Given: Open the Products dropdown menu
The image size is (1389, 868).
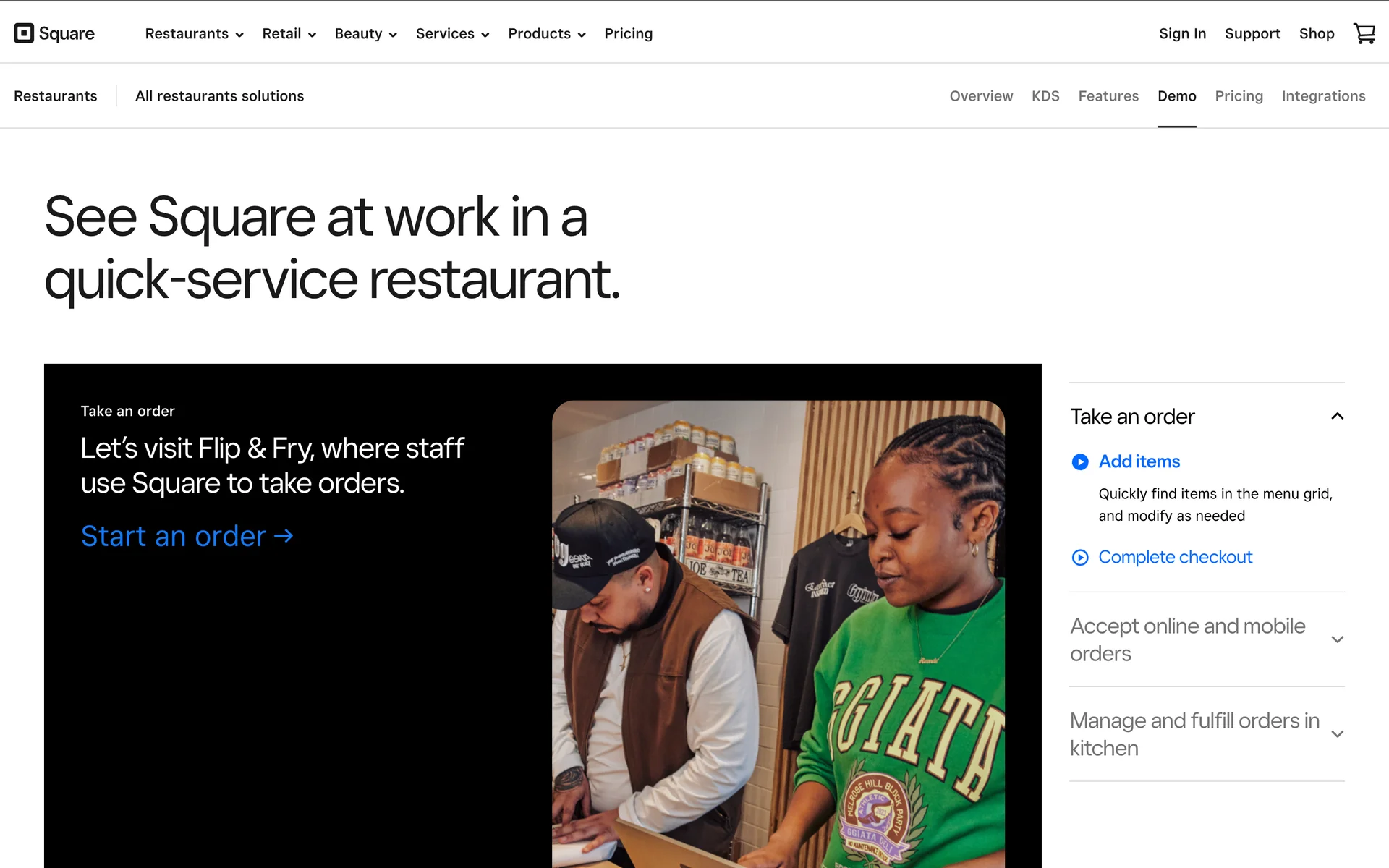Looking at the screenshot, I should [x=546, y=34].
